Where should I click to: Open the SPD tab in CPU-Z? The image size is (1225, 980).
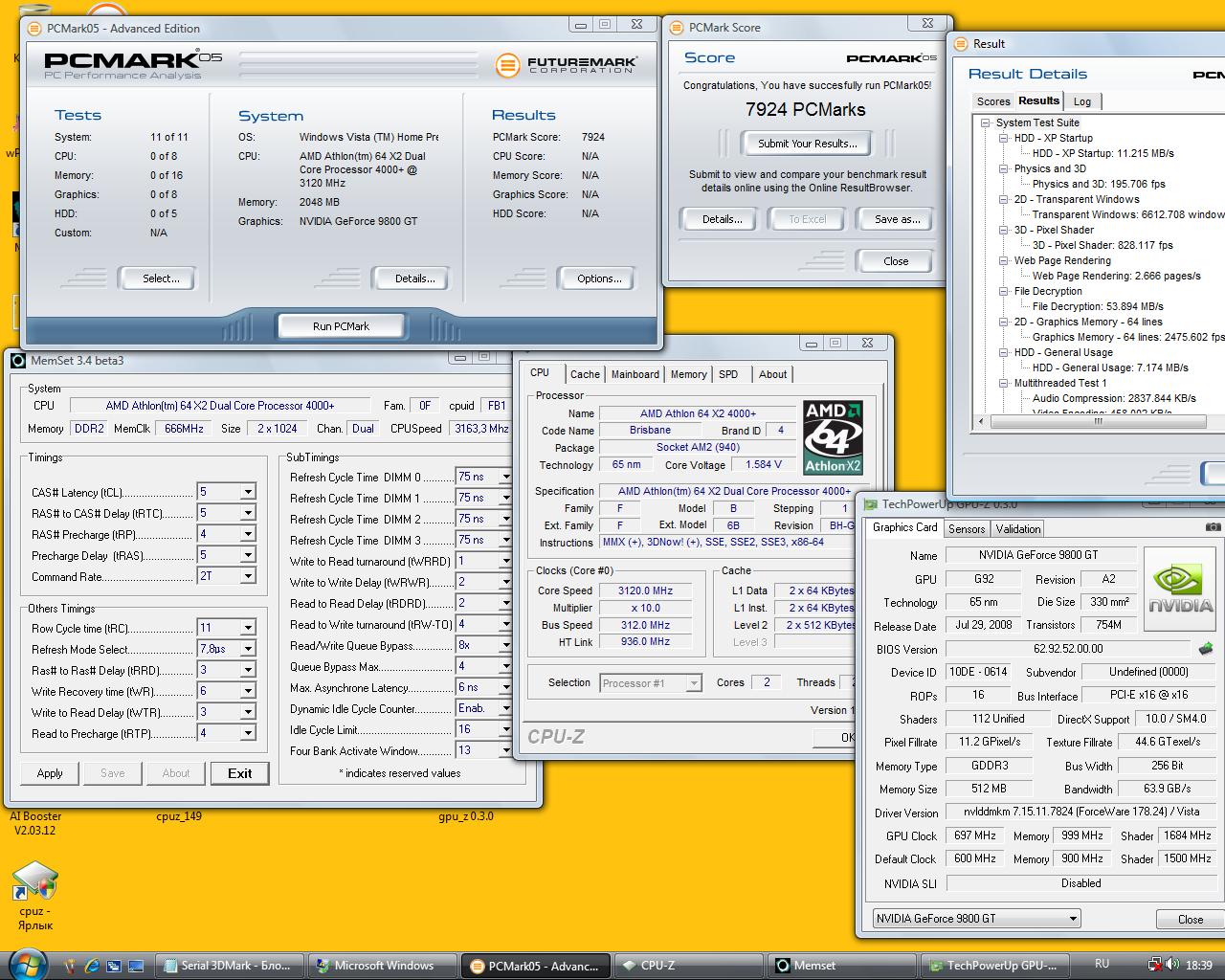pyautogui.click(x=728, y=374)
